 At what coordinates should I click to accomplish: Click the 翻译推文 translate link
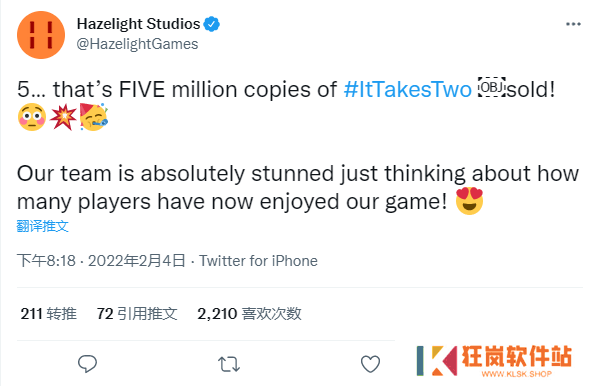pos(42,226)
